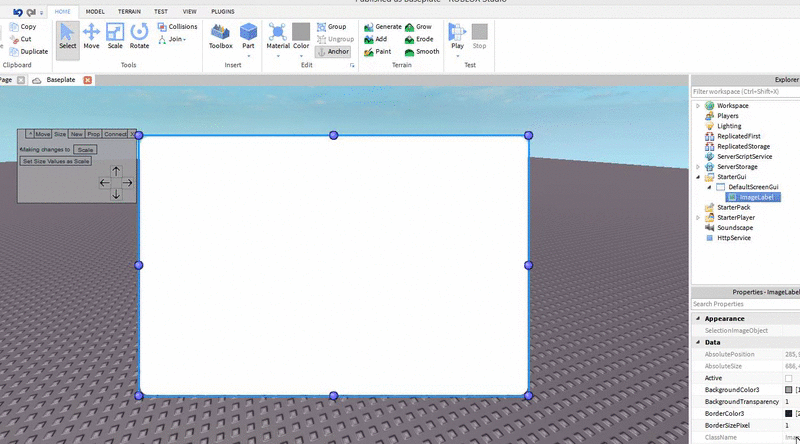
Task: Click the Filter workspace search field
Action: tap(745, 91)
